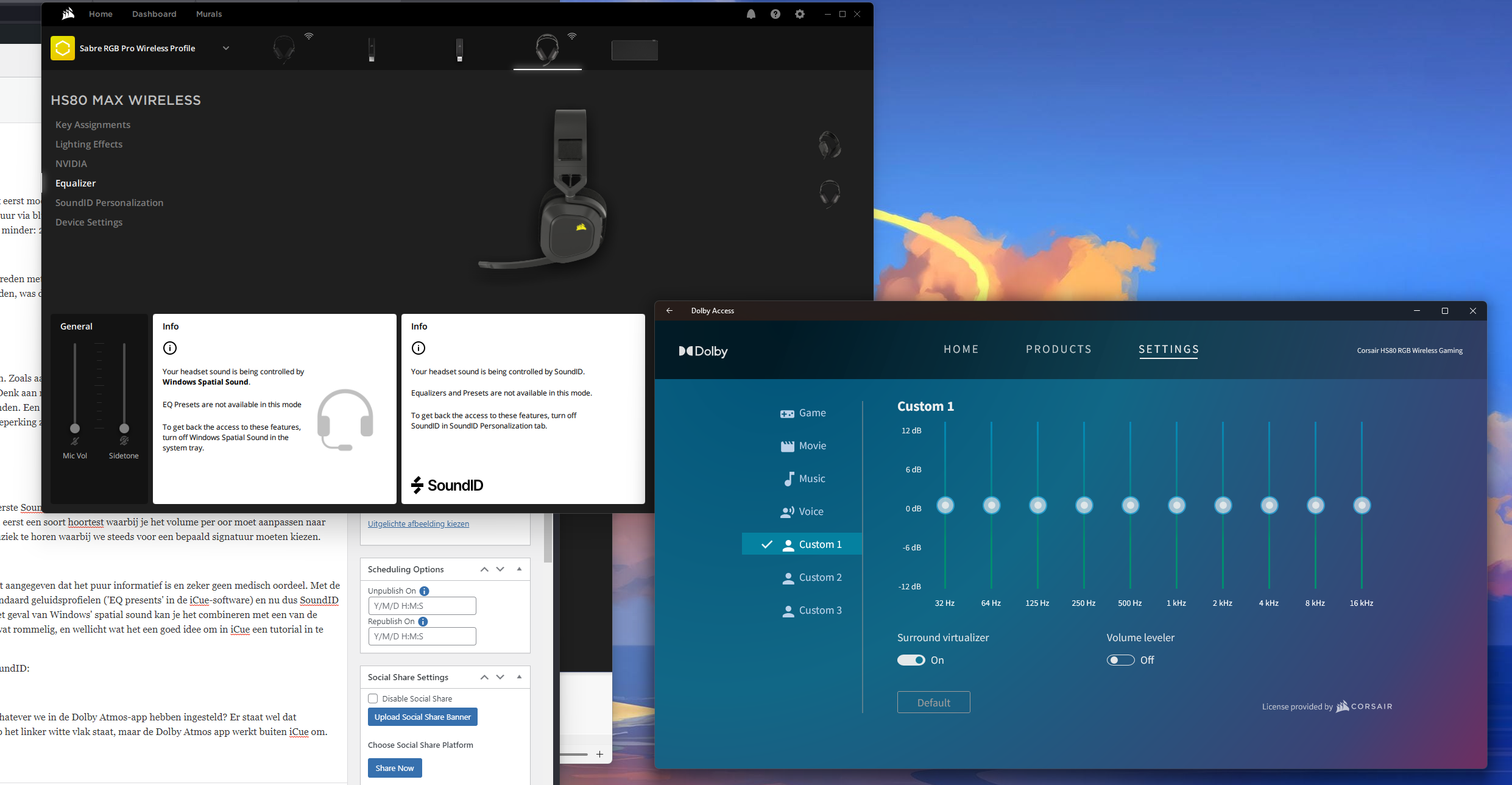Open the Dashboard tab in iCUE

pyautogui.click(x=154, y=14)
